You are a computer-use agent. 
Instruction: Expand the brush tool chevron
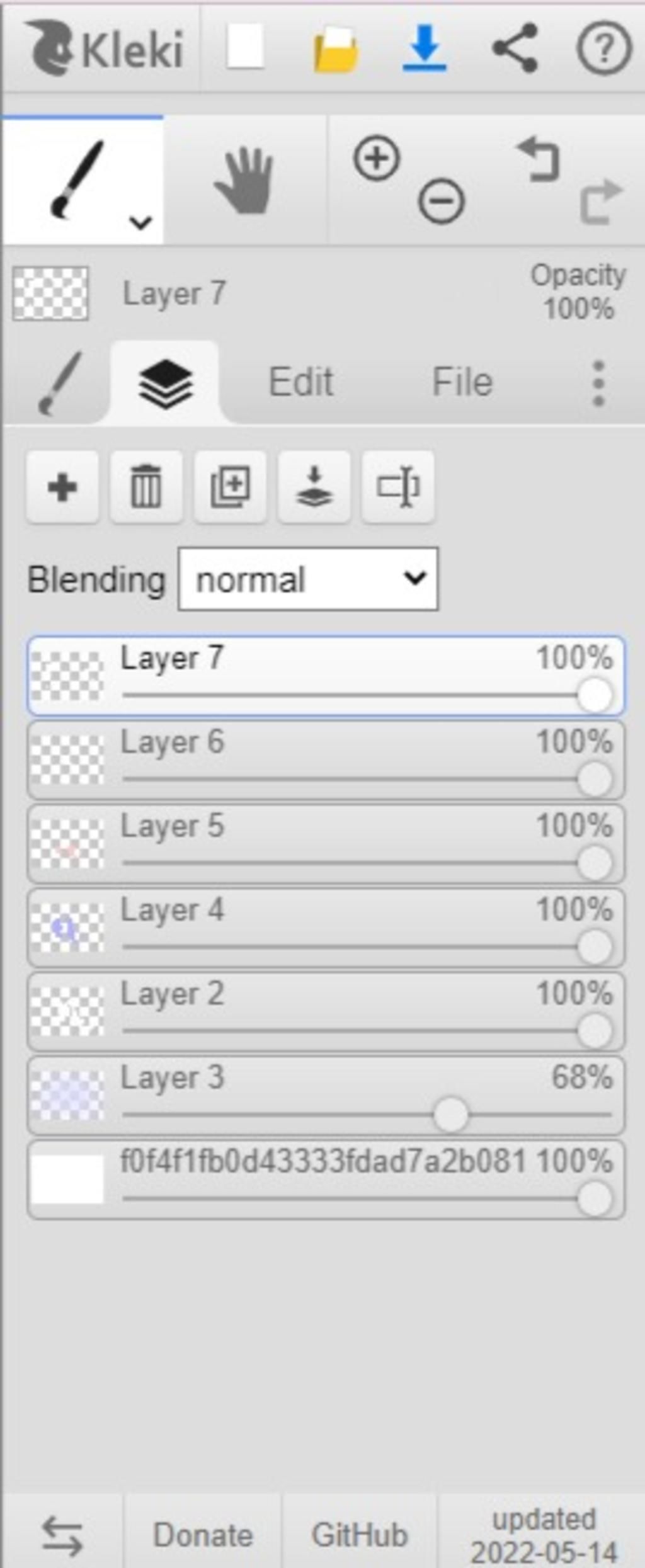140,222
